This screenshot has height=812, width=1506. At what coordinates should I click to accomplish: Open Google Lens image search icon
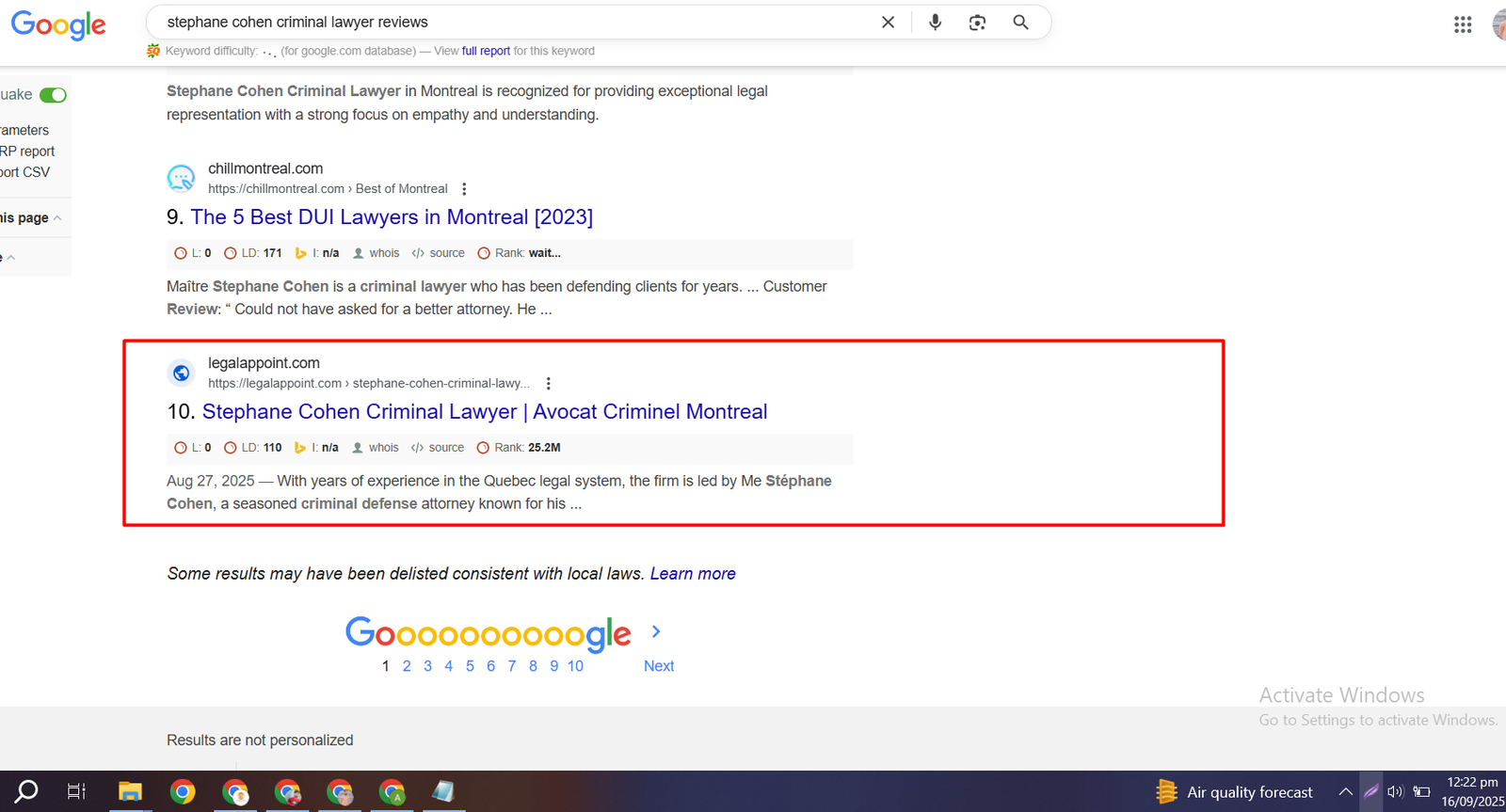[x=977, y=23]
